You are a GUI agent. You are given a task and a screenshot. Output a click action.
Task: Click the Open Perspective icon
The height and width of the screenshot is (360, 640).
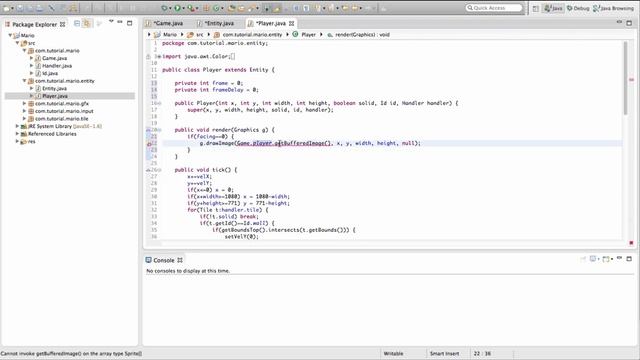536,8
